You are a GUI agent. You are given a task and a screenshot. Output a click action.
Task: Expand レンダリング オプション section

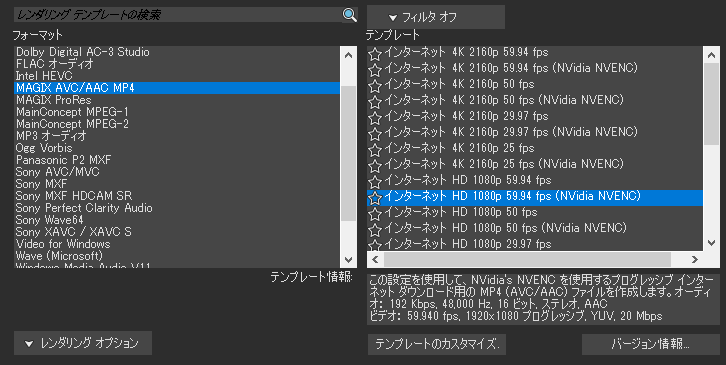click(83, 343)
